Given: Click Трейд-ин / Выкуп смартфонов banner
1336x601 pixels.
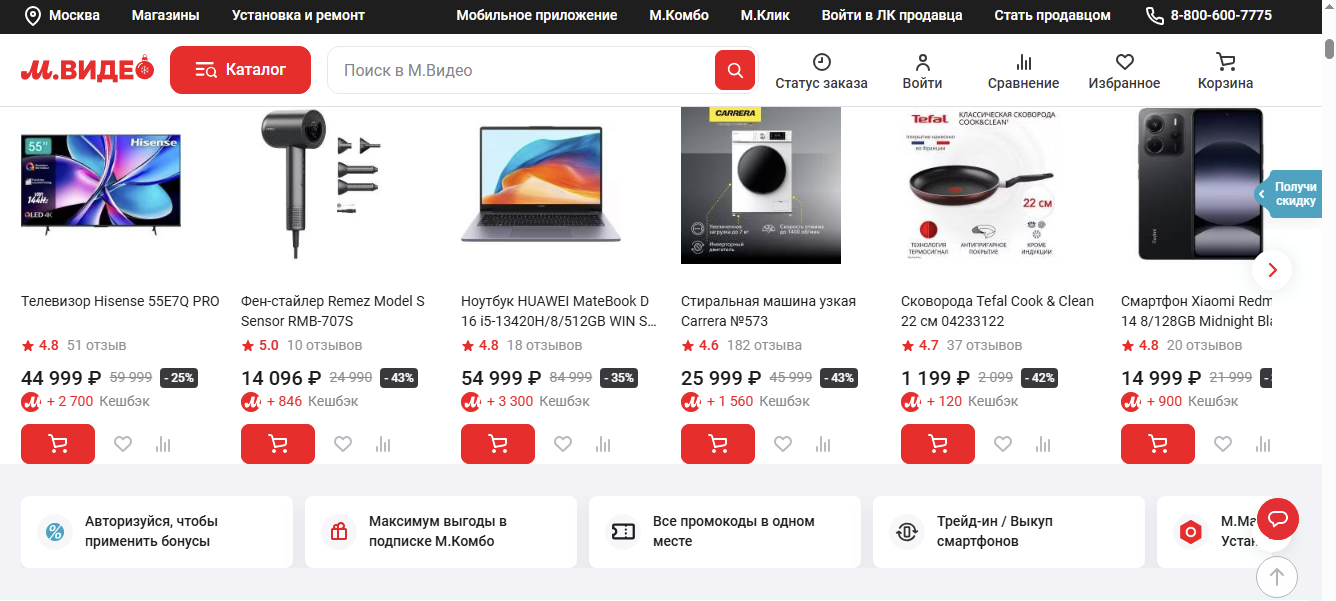Looking at the screenshot, I should [1008, 531].
